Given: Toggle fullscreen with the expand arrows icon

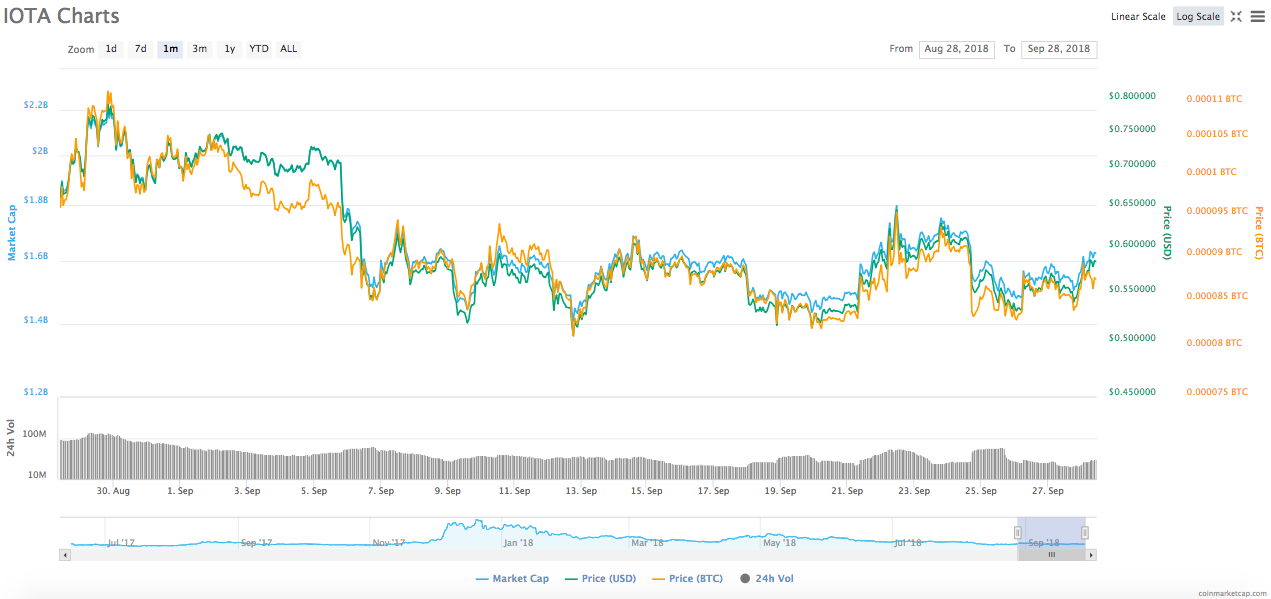Looking at the screenshot, I should (x=1236, y=16).
